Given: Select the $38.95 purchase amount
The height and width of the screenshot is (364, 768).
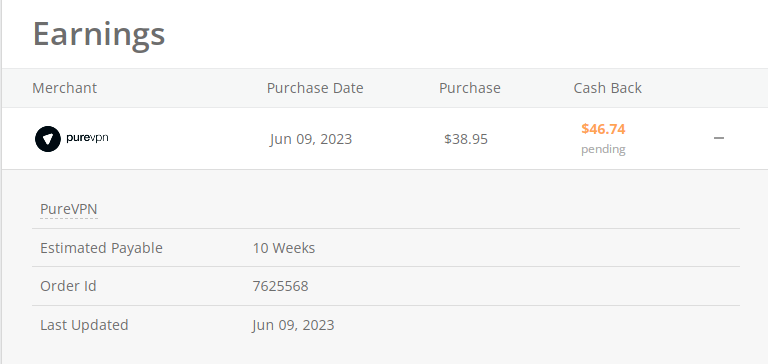Looking at the screenshot, I should (x=466, y=139).
